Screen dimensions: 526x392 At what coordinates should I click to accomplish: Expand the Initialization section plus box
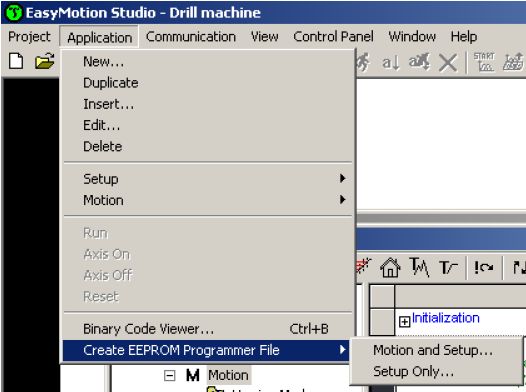point(405,322)
